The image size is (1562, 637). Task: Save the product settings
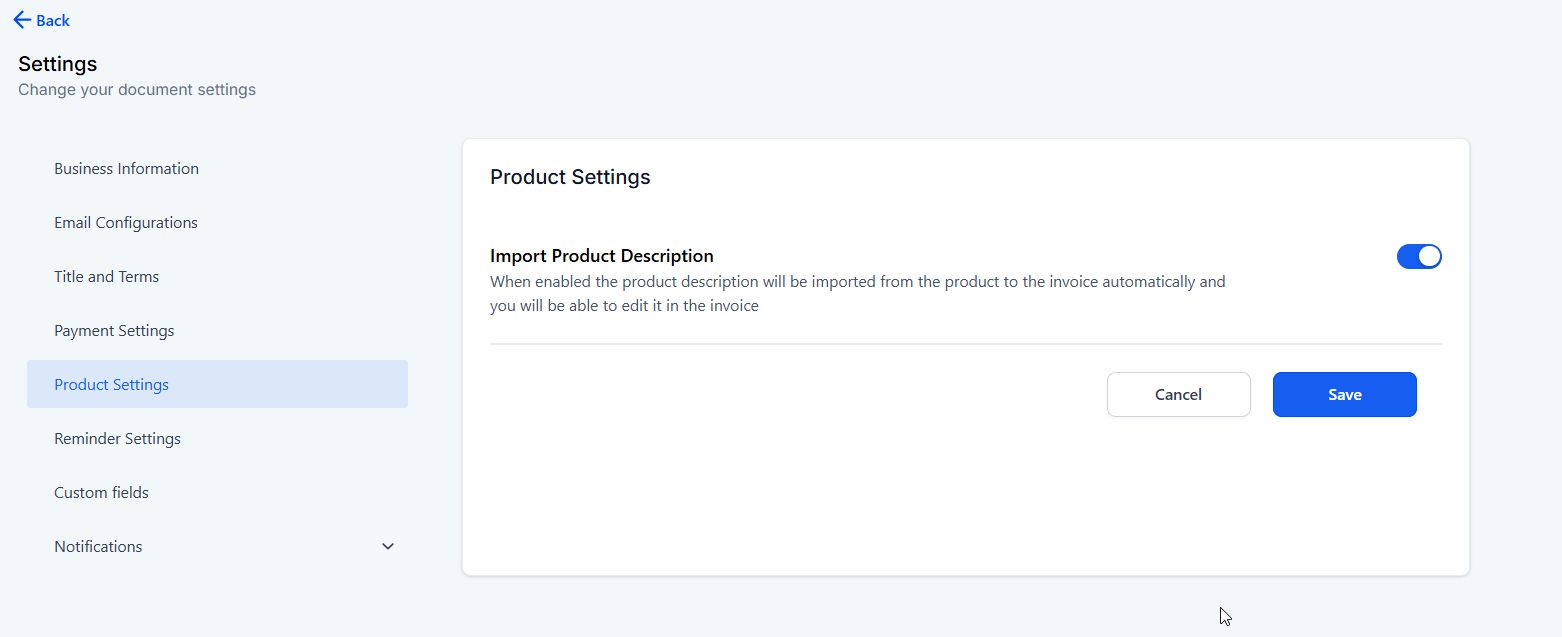point(1344,394)
